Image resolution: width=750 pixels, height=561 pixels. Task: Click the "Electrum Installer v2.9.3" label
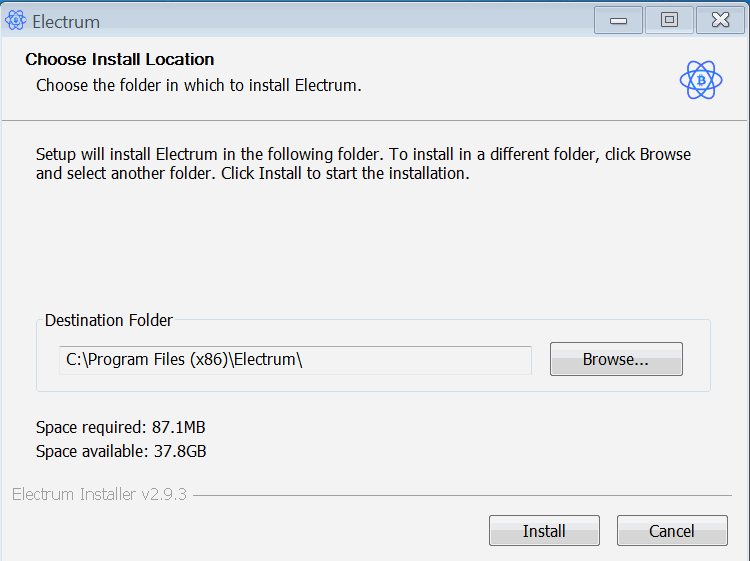(99, 495)
